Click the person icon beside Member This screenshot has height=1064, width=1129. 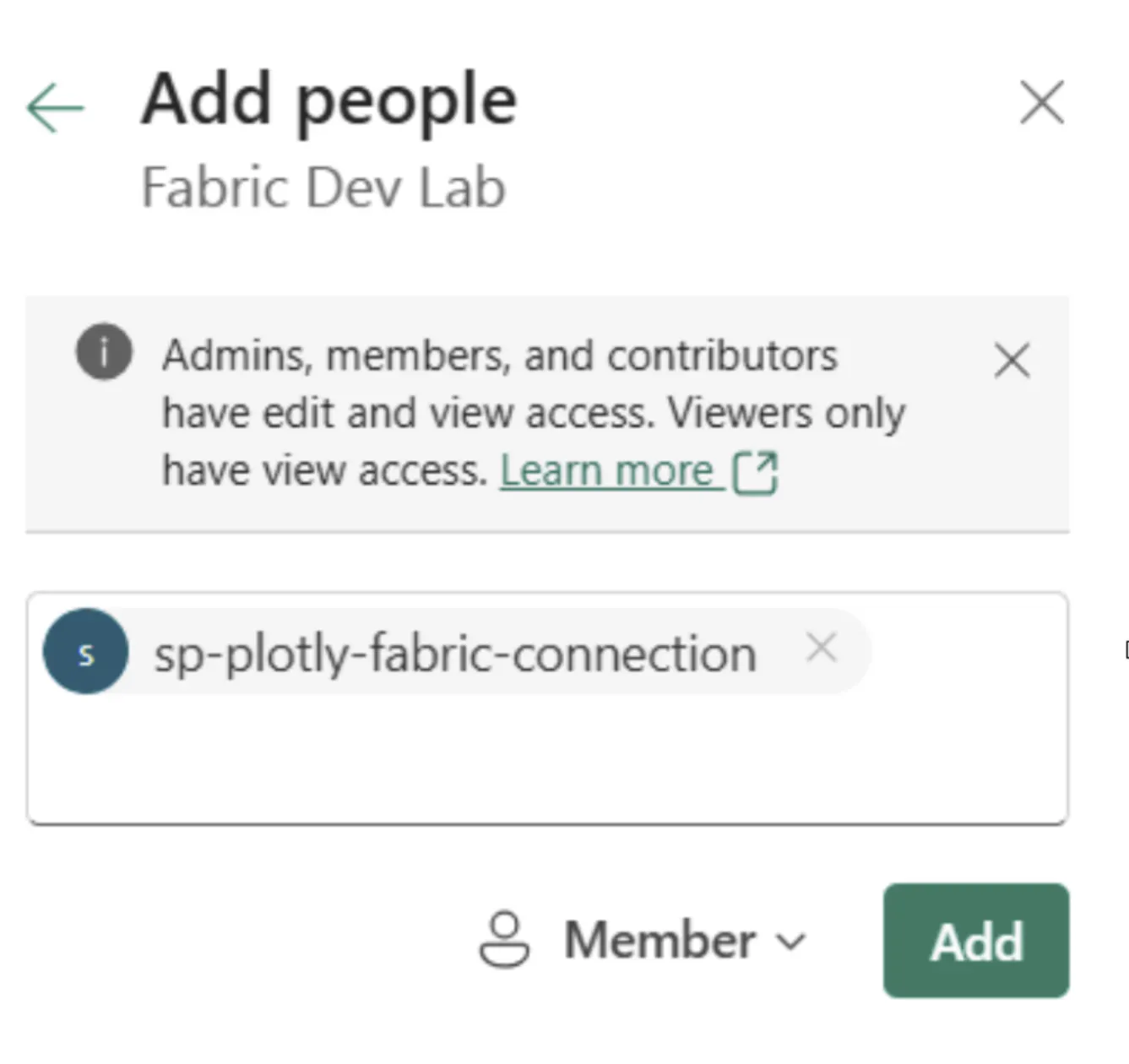(x=504, y=940)
